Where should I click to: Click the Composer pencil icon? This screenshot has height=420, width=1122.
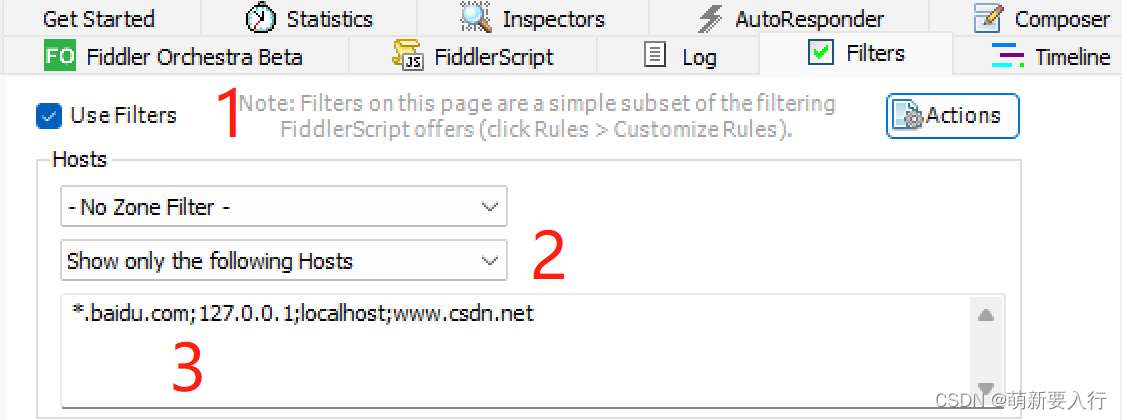[988, 18]
